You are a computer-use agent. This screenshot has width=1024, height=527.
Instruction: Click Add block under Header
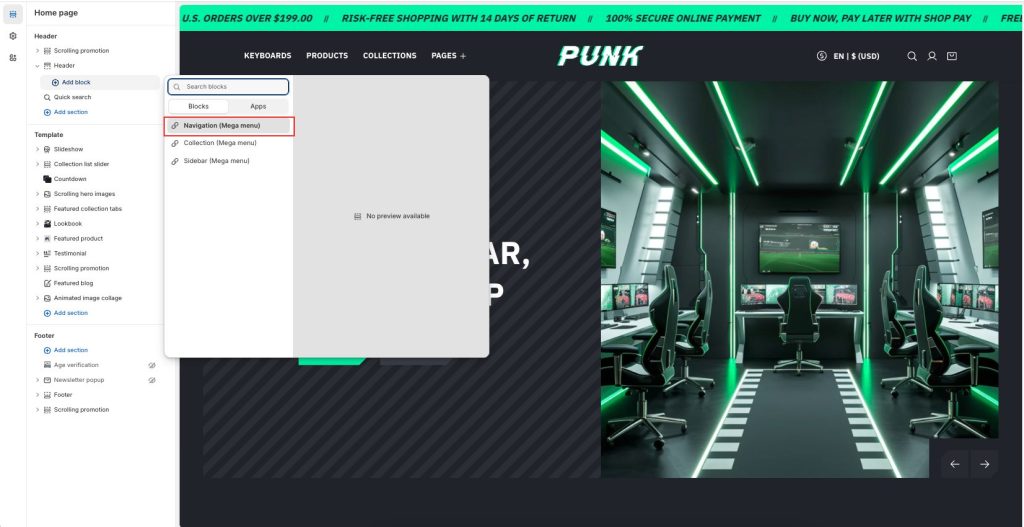(99, 83)
